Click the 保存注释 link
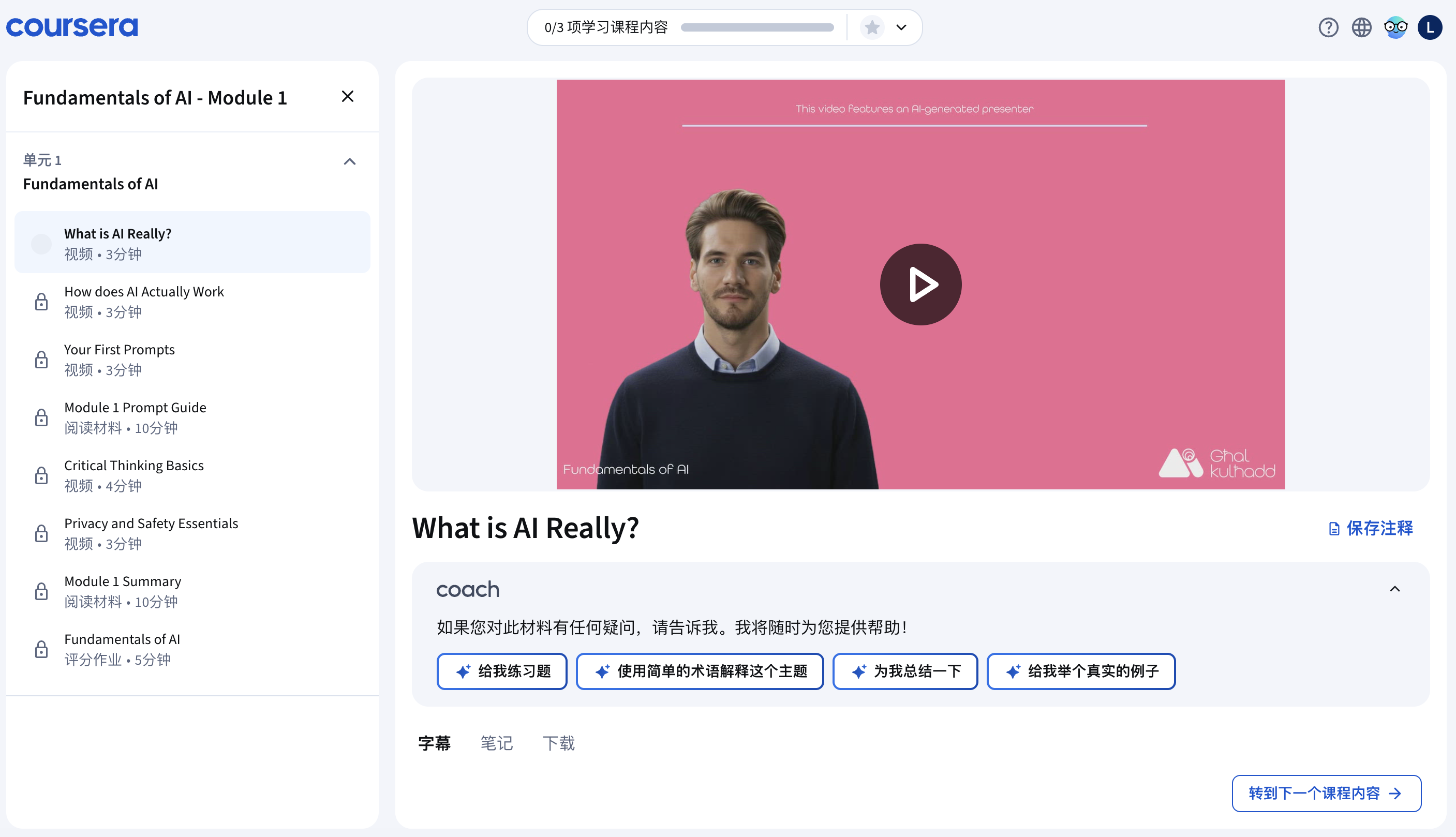 tap(1370, 528)
